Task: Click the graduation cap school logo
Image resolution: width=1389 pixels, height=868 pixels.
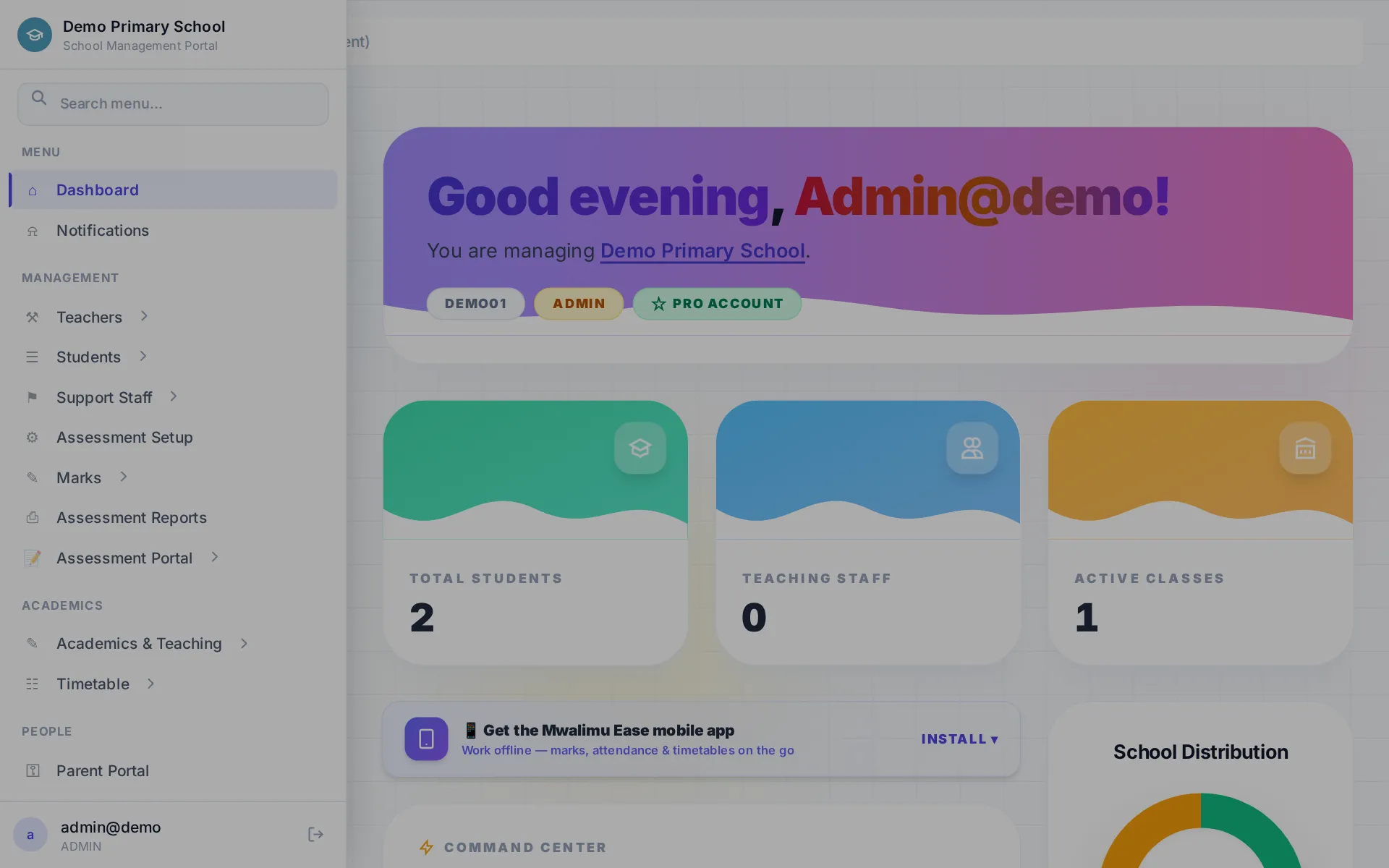Action: click(35, 35)
